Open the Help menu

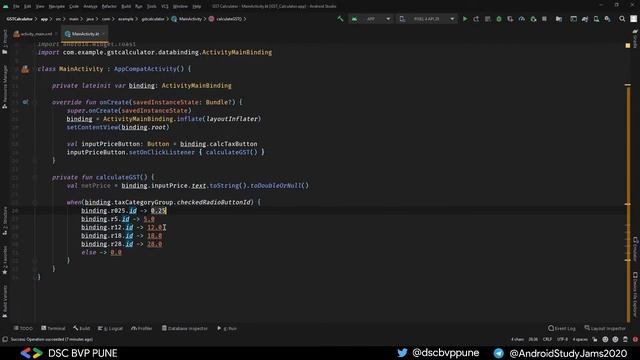click(197, 6)
